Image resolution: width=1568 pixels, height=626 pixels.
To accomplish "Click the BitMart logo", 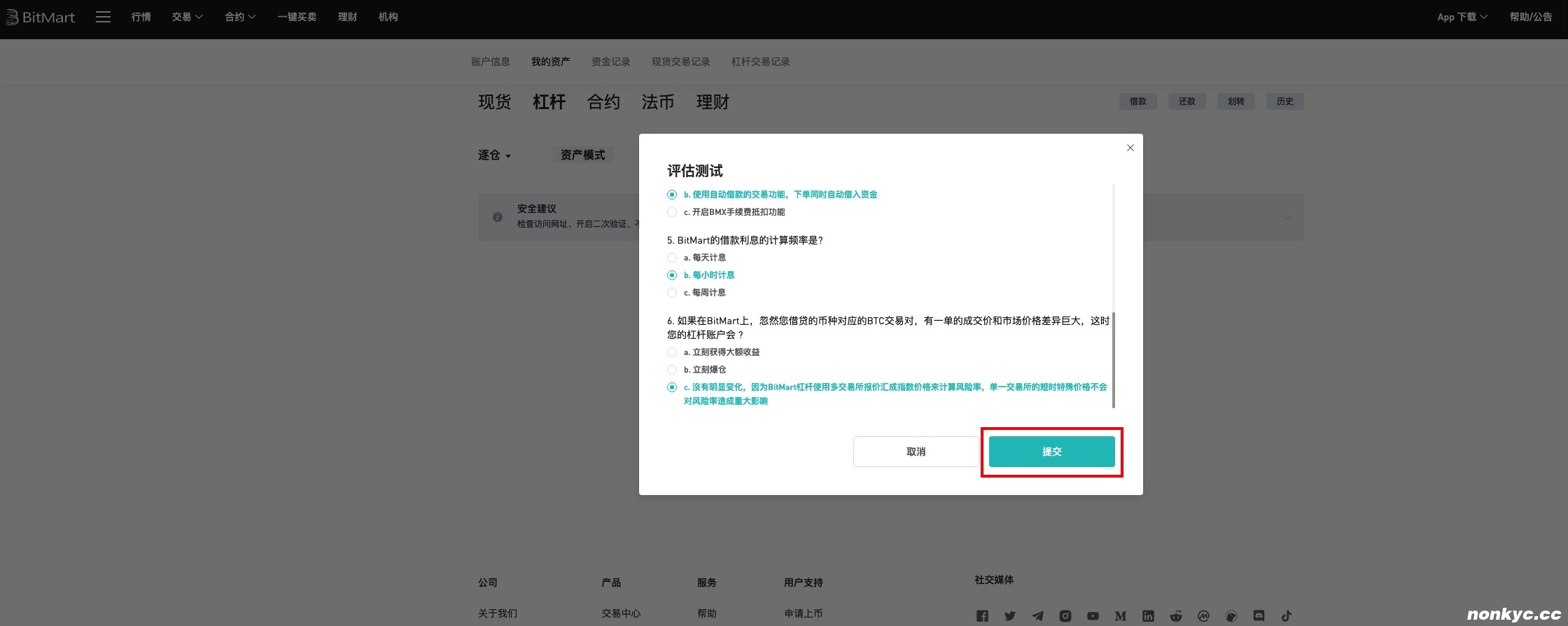I will pyautogui.click(x=41, y=18).
